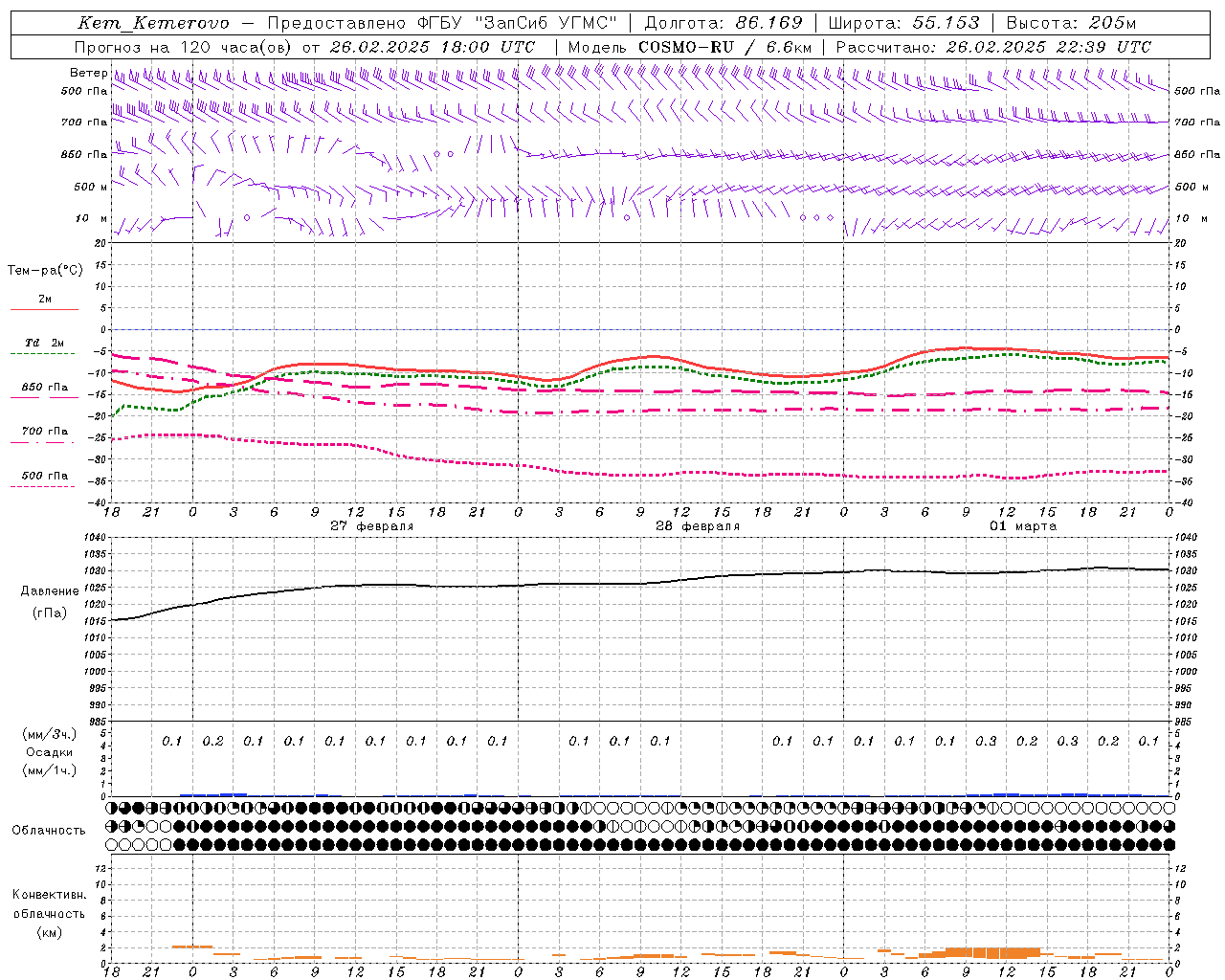1225x980 pixels.
Task: Click the (км) convective height unit label
Action: 50,932
